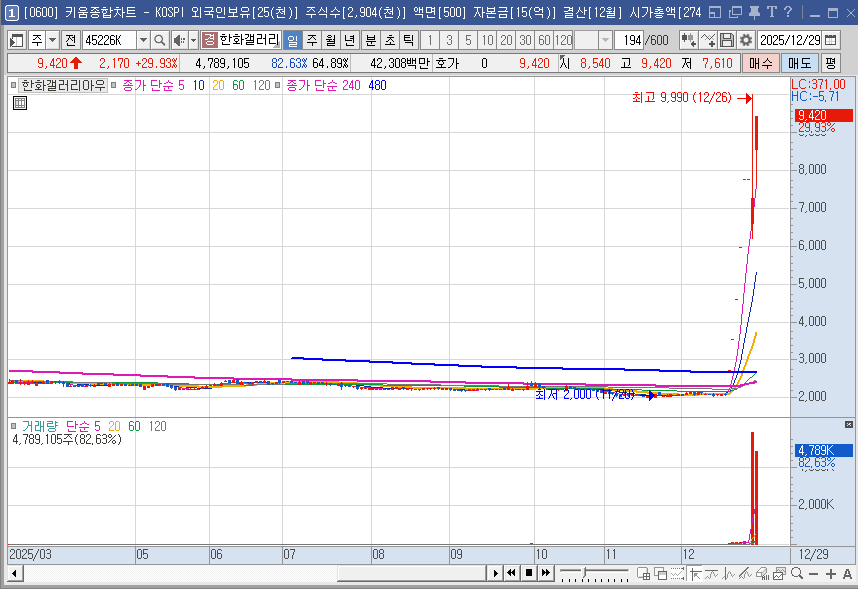Image resolution: width=858 pixels, height=589 pixels.
Task: Select the 120 interval button
Action: pyautogui.click(x=563, y=40)
